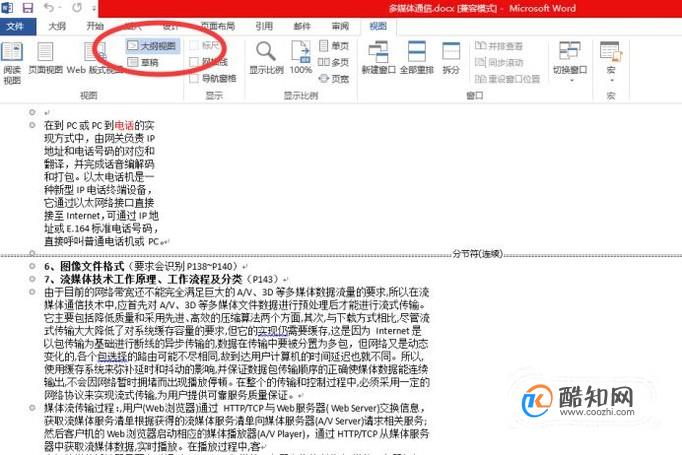Toggle the Ruler (标尺) checkbox
The height and width of the screenshot is (455, 682).
194,46
